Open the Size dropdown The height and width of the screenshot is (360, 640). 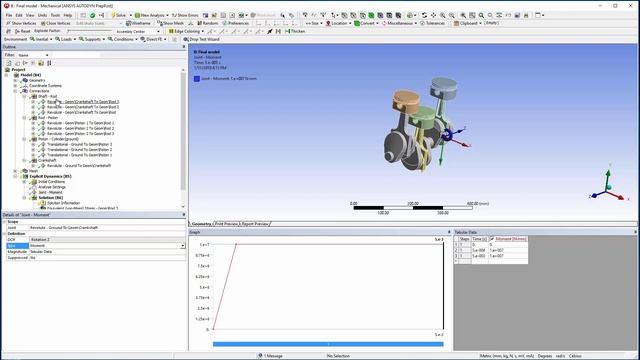tap(314, 23)
